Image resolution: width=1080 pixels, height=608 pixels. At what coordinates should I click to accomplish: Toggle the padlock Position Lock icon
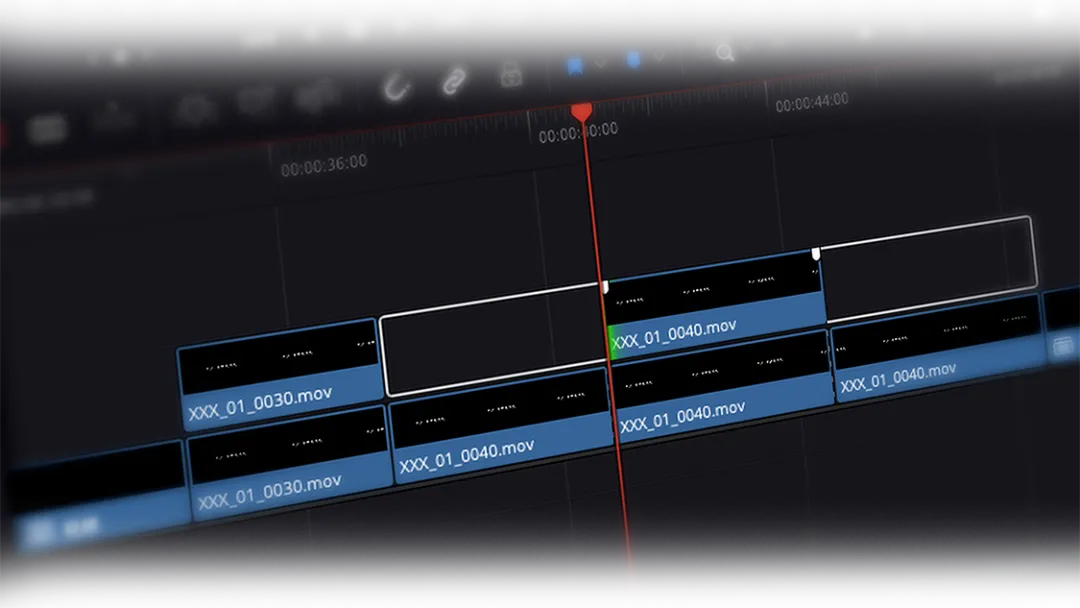pyautogui.click(x=511, y=74)
